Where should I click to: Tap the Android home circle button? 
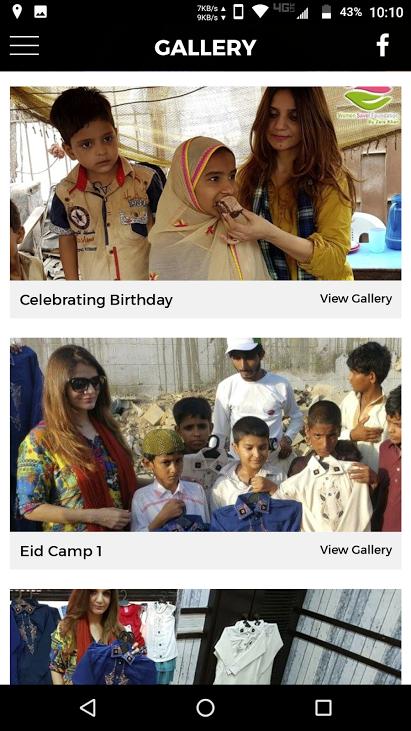(x=206, y=707)
